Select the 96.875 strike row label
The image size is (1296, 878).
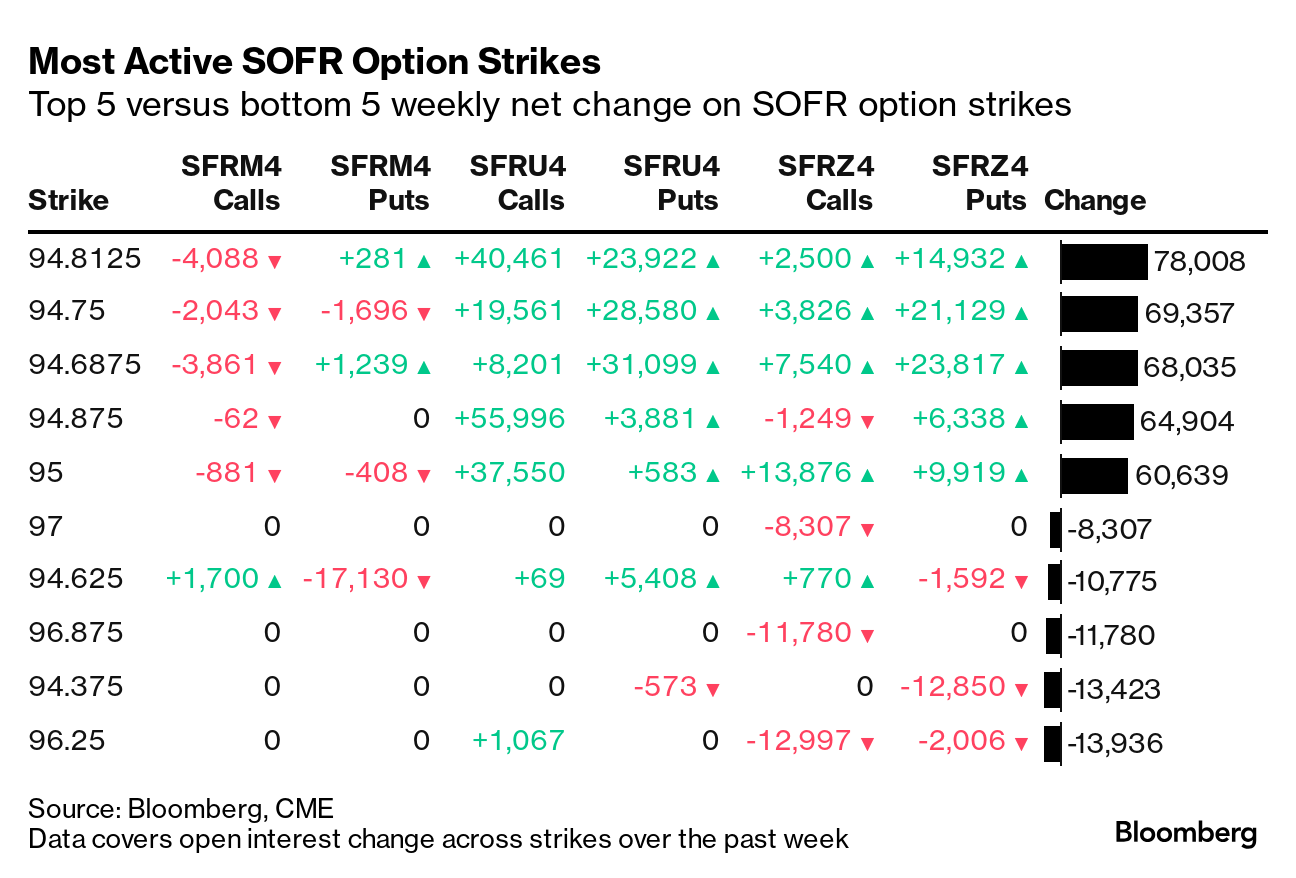tap(75, 633)
